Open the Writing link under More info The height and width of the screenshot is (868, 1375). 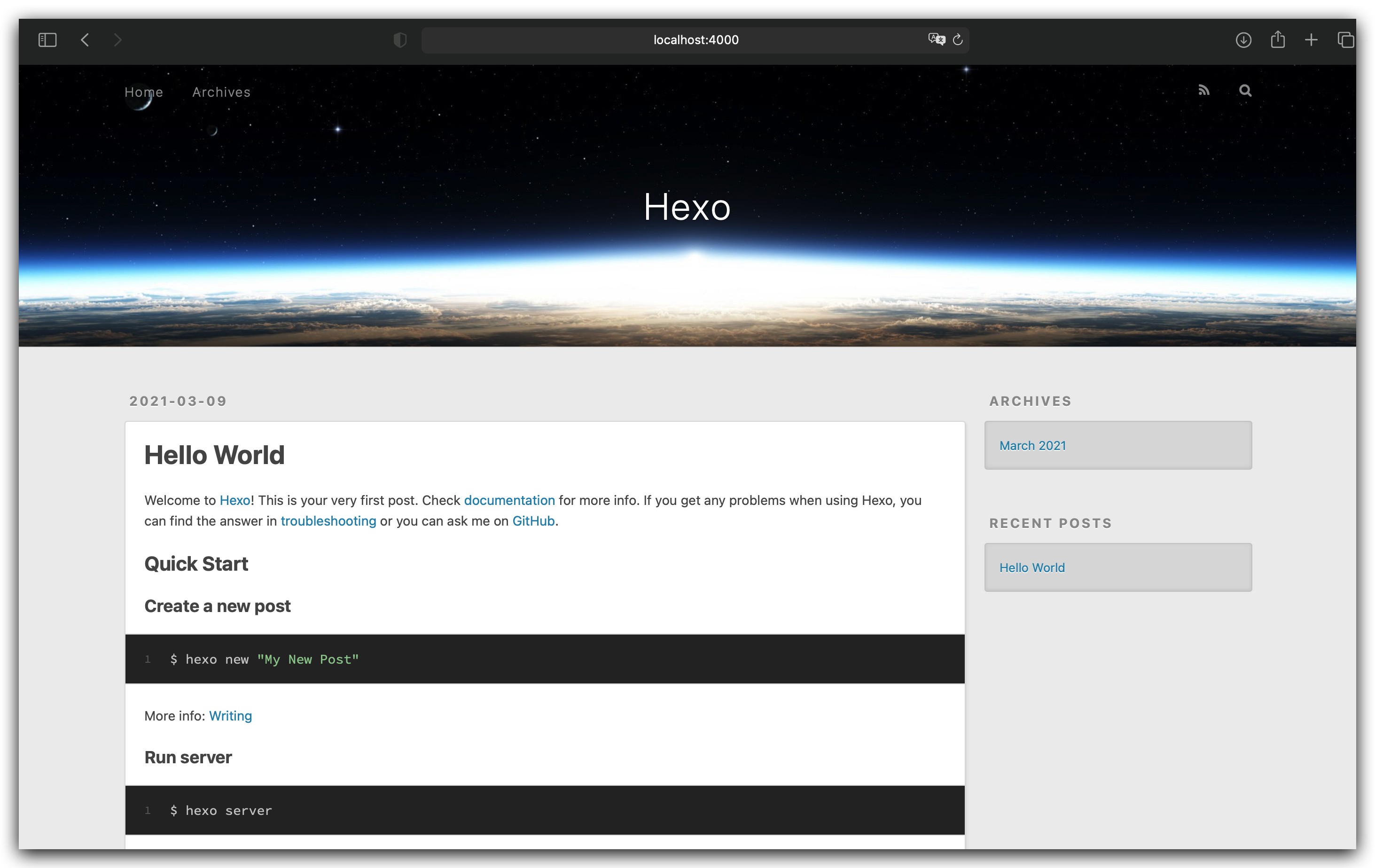(x=230, y=716)
